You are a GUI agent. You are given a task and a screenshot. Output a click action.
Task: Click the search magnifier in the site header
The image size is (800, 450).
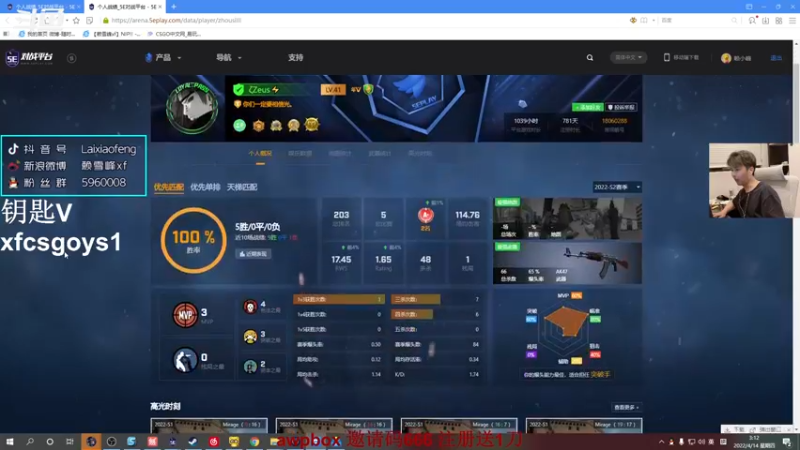(590, 58)
